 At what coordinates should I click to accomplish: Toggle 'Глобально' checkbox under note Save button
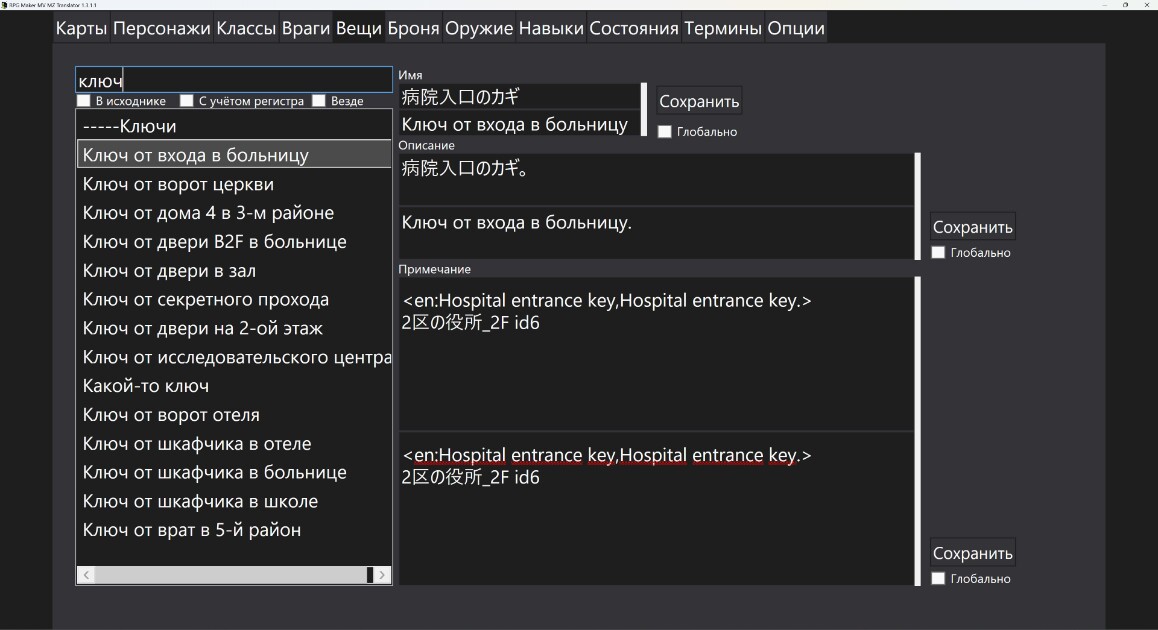[938, 579]
